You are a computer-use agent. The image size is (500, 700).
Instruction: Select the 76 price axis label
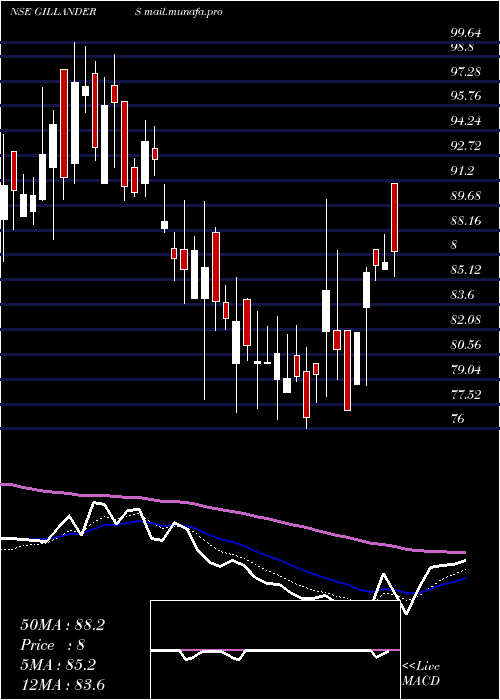click(x=457, y=419)
